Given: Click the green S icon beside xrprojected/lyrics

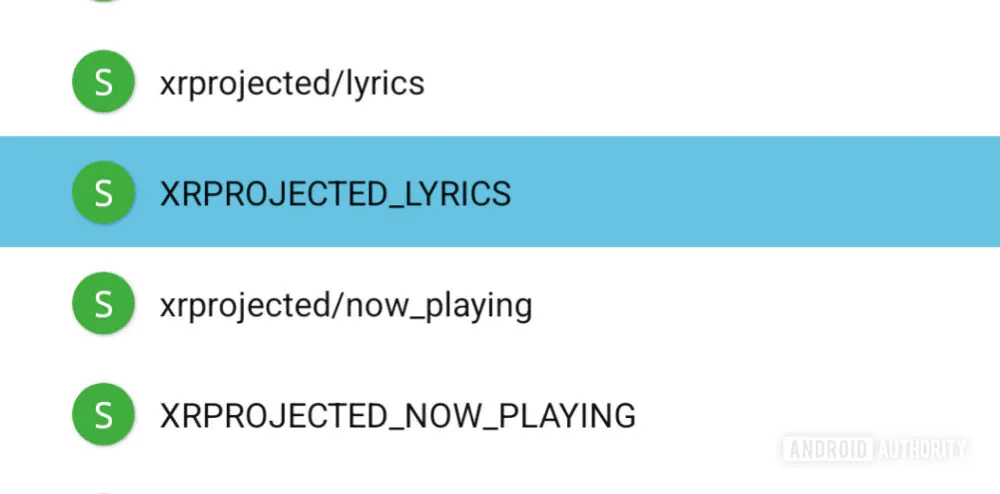Looking at the screenshot, I should click(103, 82).
